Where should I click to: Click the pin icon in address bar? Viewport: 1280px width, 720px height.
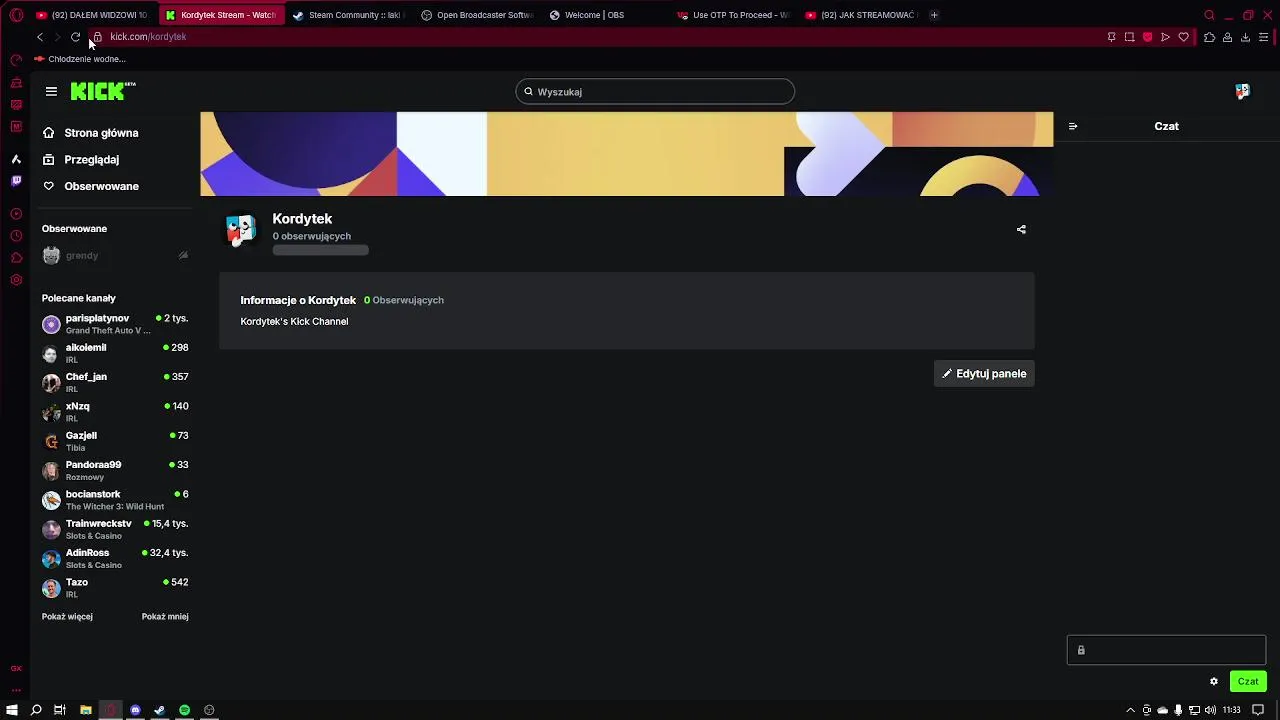[x=1111, y=37]
